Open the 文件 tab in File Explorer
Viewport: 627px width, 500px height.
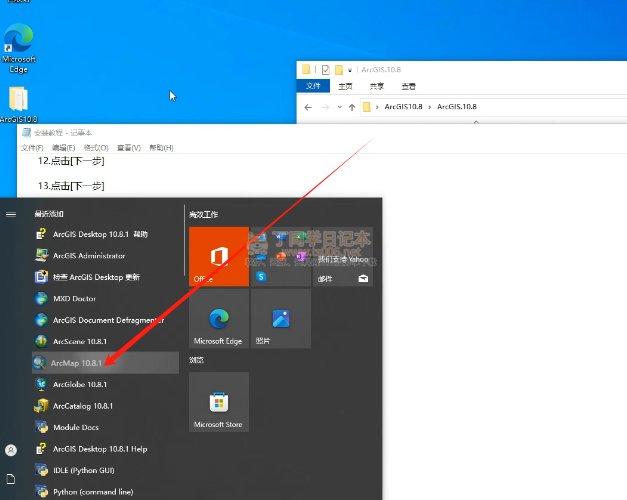pos(313,87)
